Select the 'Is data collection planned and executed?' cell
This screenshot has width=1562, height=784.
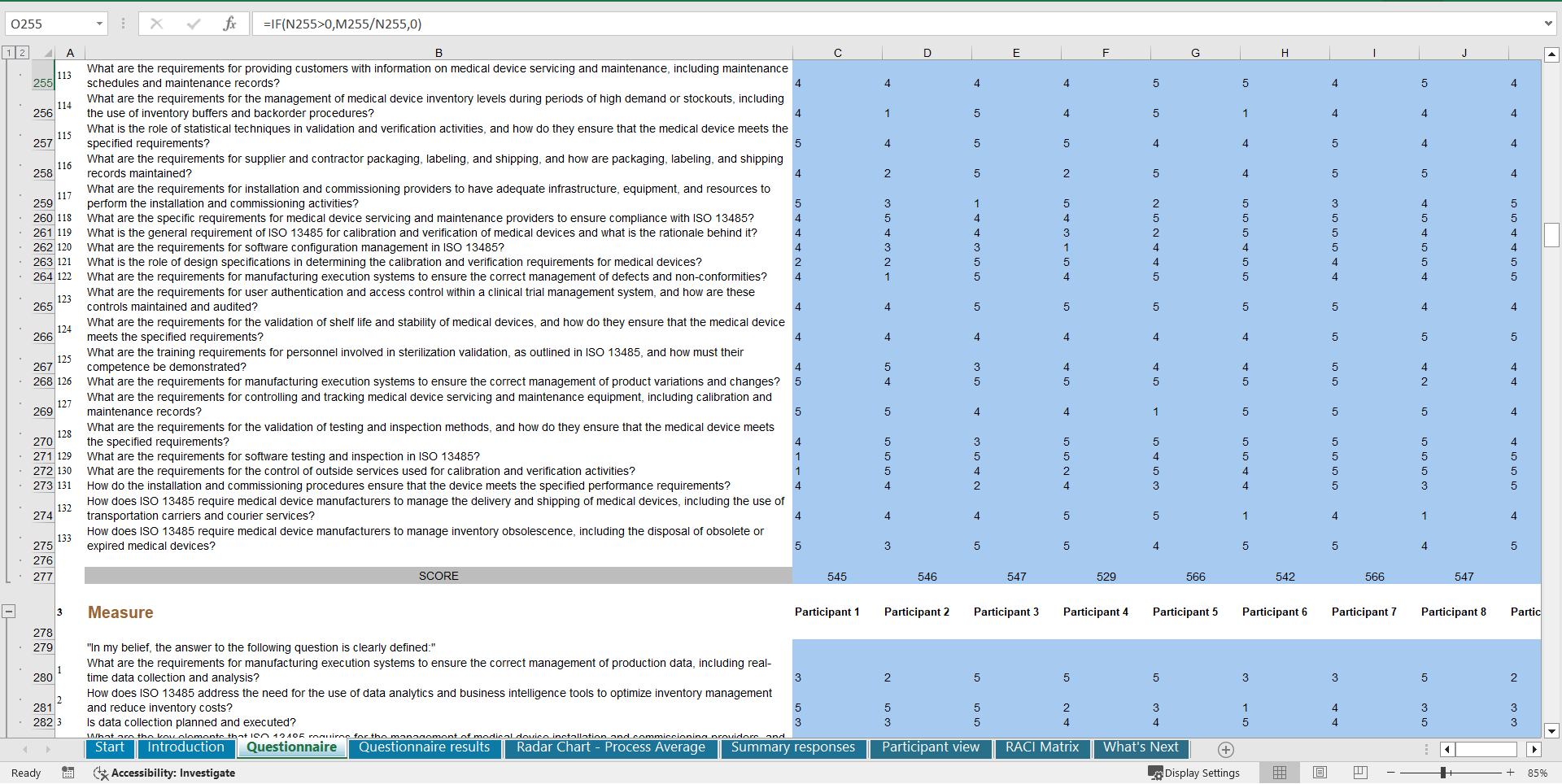pyautogui.click(x=438, y=722)
